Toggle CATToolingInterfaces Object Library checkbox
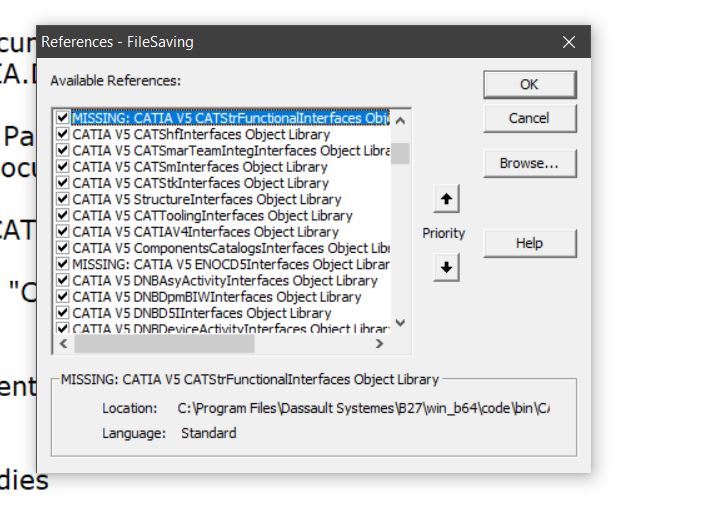717x512 pixels. click(x=63, y=215)
